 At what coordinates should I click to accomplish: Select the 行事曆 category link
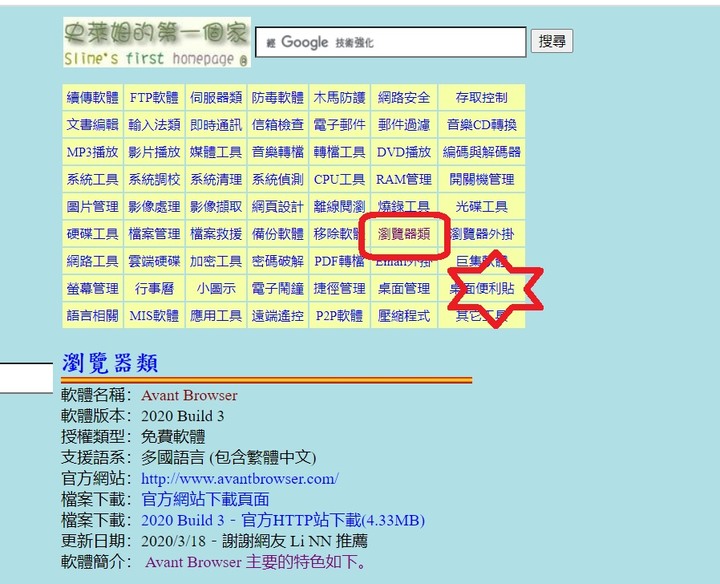(x=154, y=288)
